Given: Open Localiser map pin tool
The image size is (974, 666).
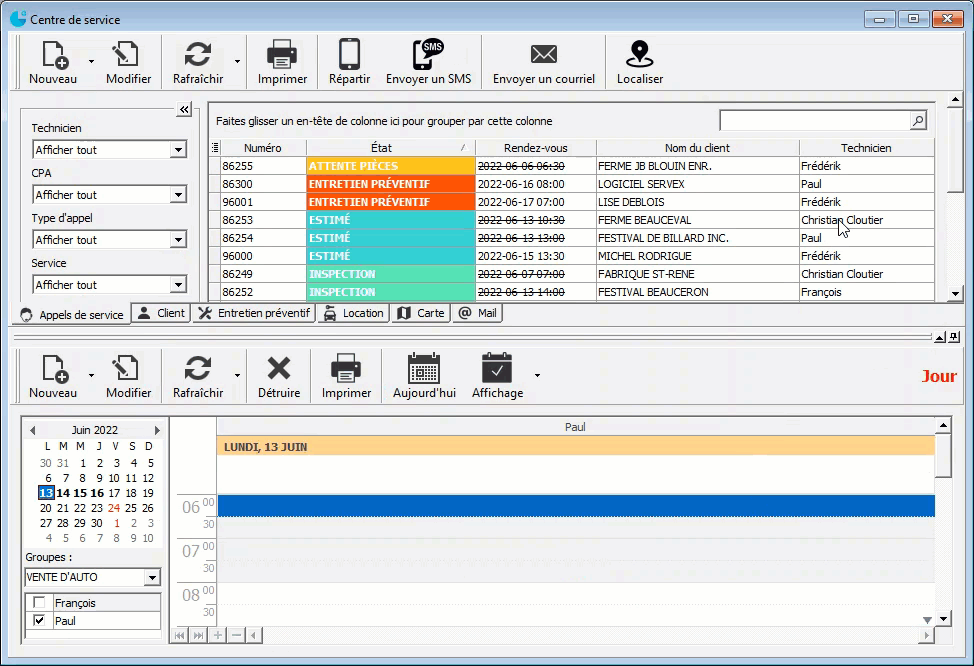Looking at the screenshot, I should [x=639, y=55].
